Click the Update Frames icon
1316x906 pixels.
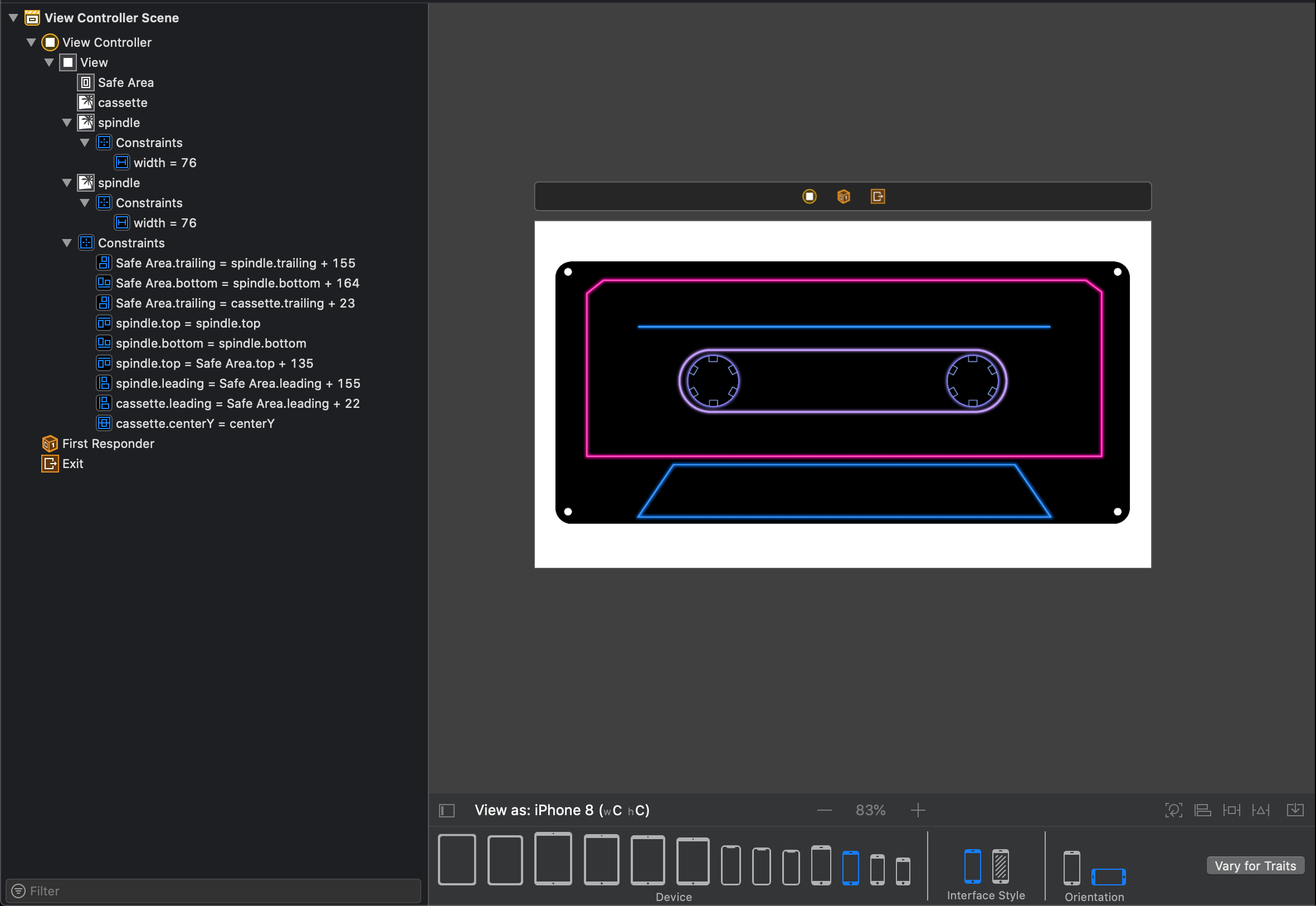click(x=1173, y=810)
